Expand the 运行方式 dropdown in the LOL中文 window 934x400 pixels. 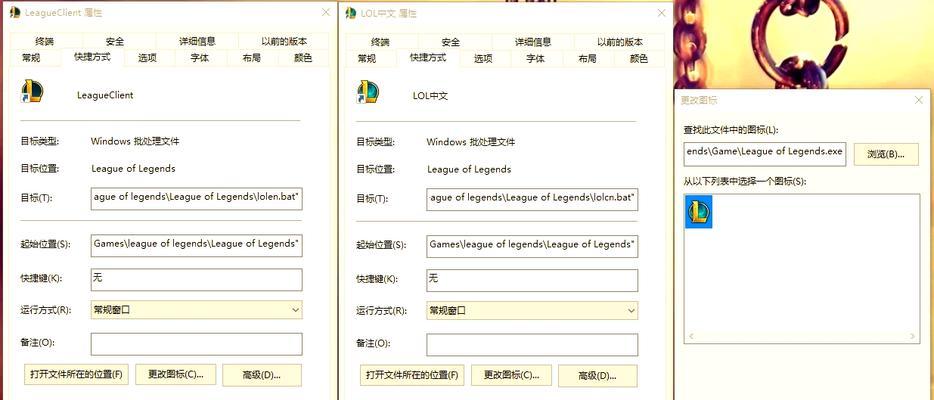pos(533,310)
